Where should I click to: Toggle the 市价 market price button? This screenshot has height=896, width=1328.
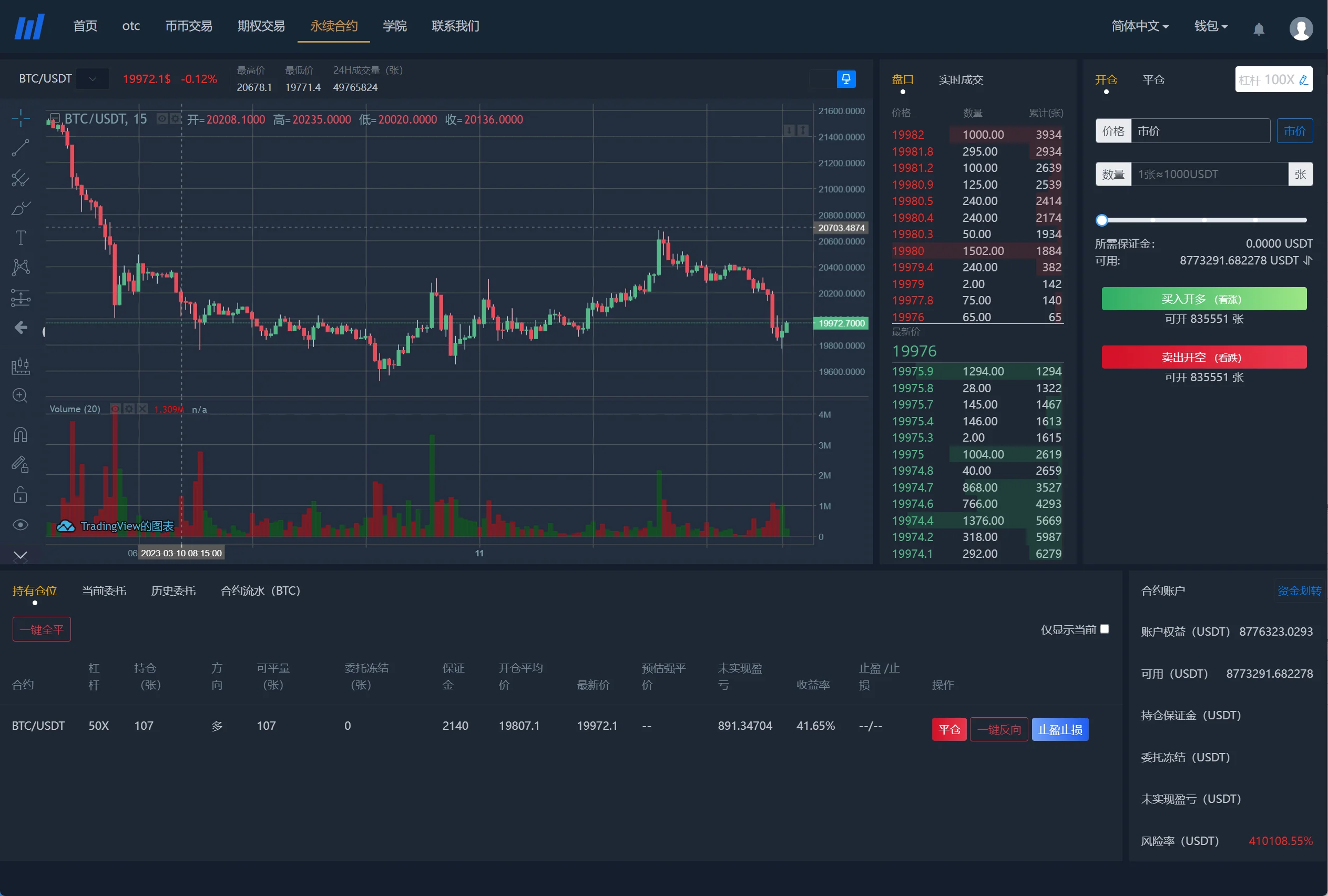1294,131
